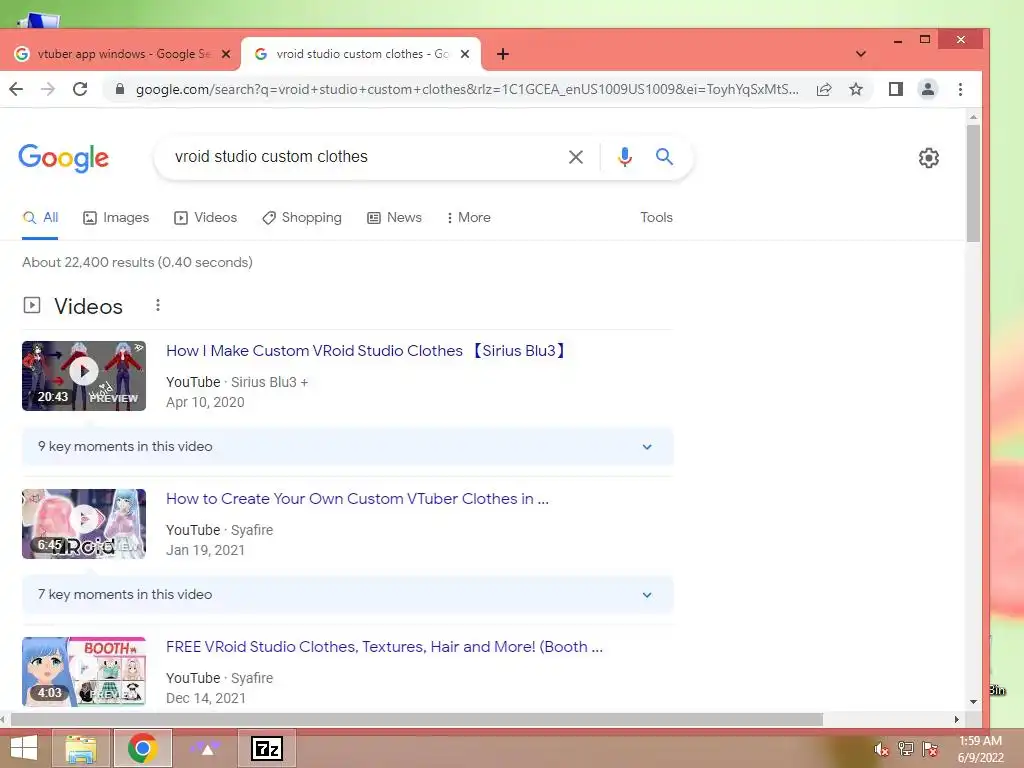Switch to Images results
Image resolution: width=1024 pixels, height=768 pixels.
click(x=116, y=217)
